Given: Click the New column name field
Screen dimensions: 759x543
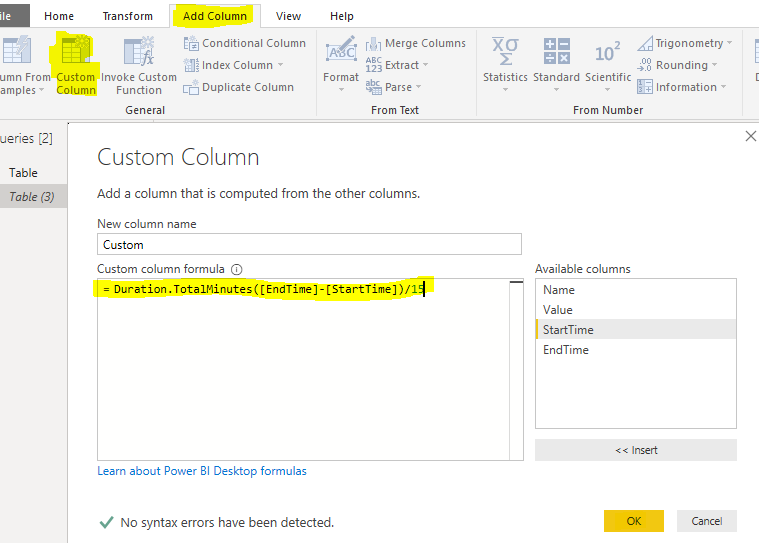Looking at the screenshot, I should [309, 244].
